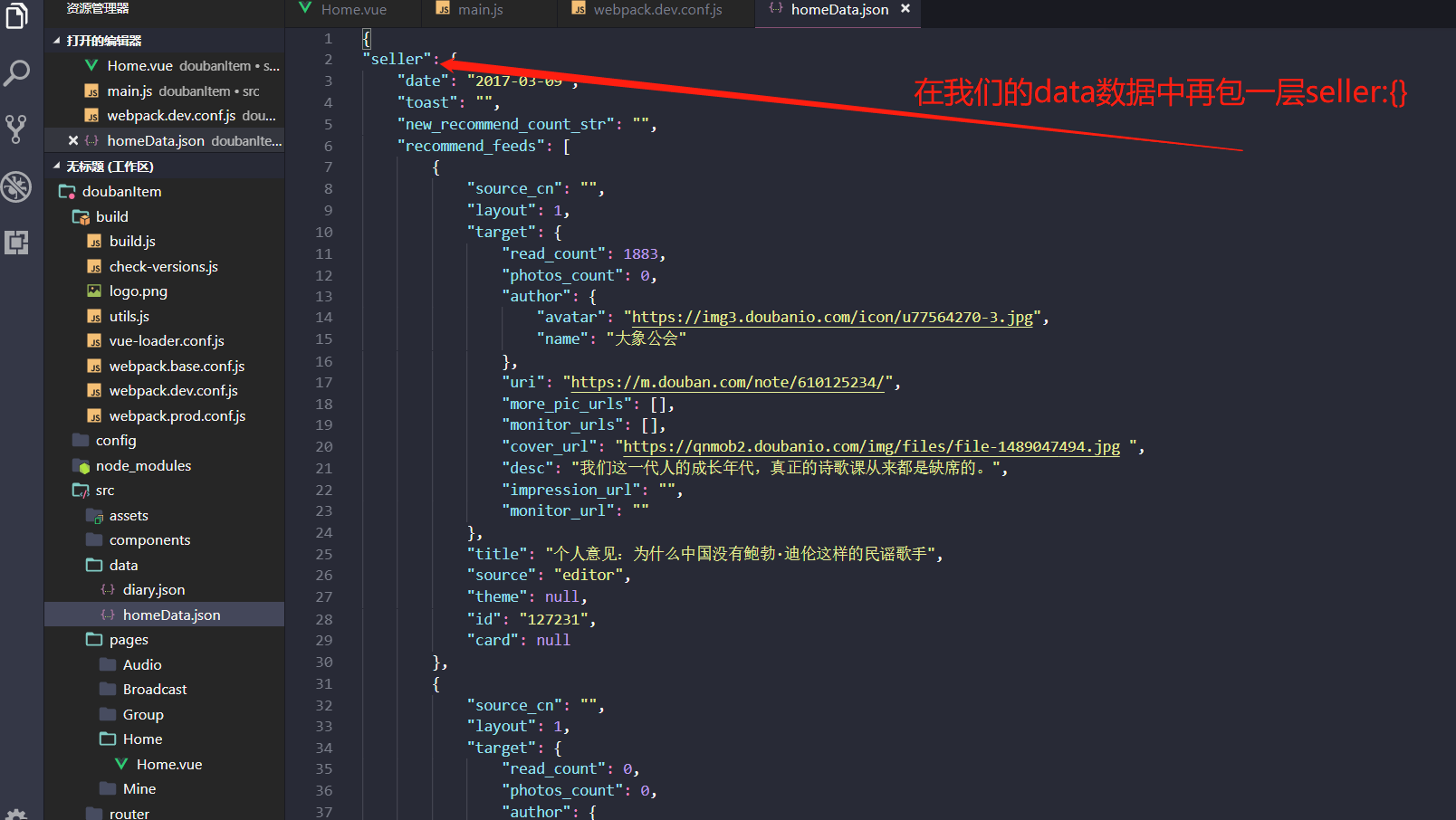
Task: Open the settings gear icon
Action: (x=16, y=814)
